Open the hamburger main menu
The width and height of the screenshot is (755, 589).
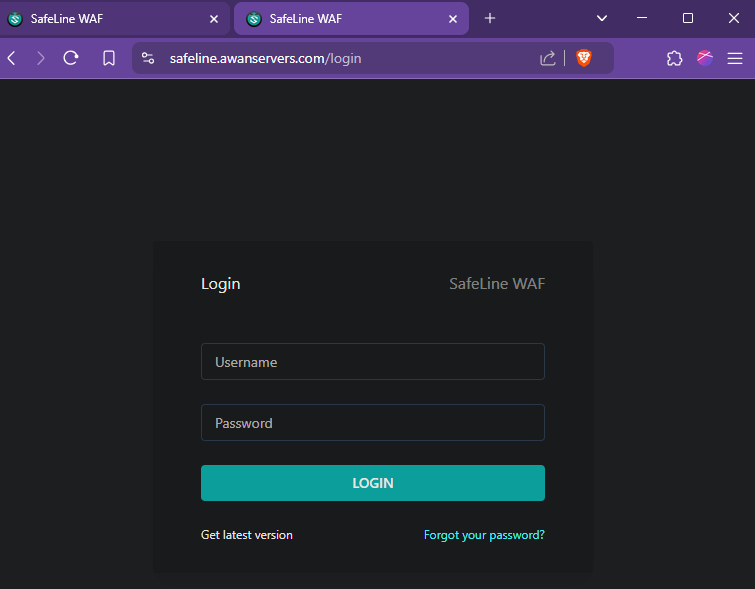point(735,58)
